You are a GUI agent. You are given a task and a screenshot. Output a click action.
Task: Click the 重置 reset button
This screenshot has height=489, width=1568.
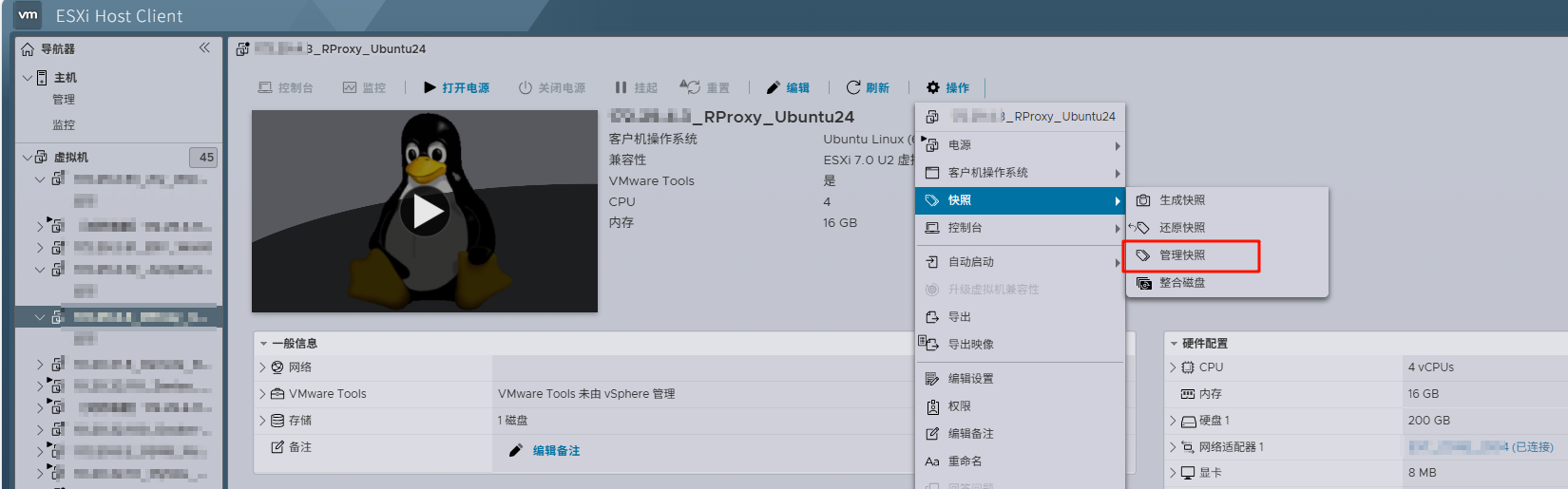[x=704, y=87]
